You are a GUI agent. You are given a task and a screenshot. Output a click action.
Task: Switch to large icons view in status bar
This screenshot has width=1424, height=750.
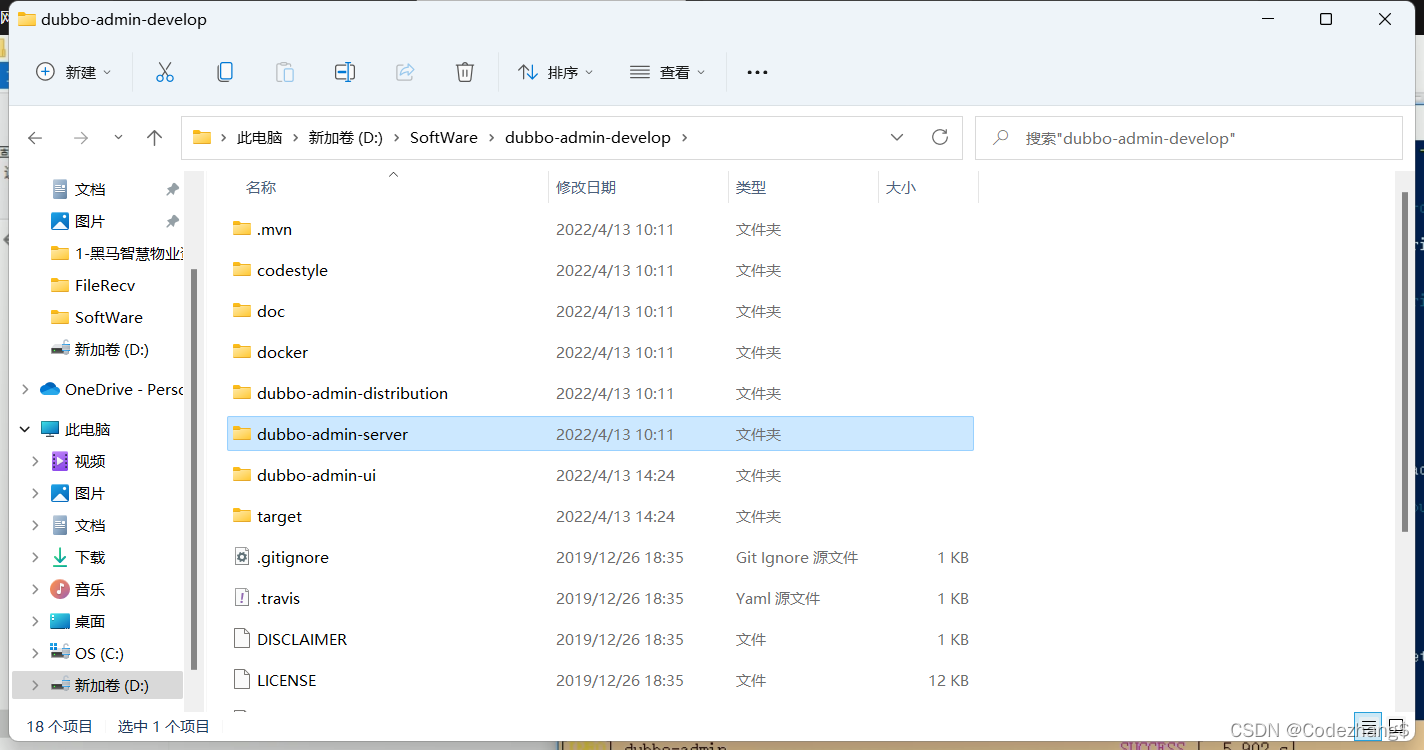point(1395,726)
